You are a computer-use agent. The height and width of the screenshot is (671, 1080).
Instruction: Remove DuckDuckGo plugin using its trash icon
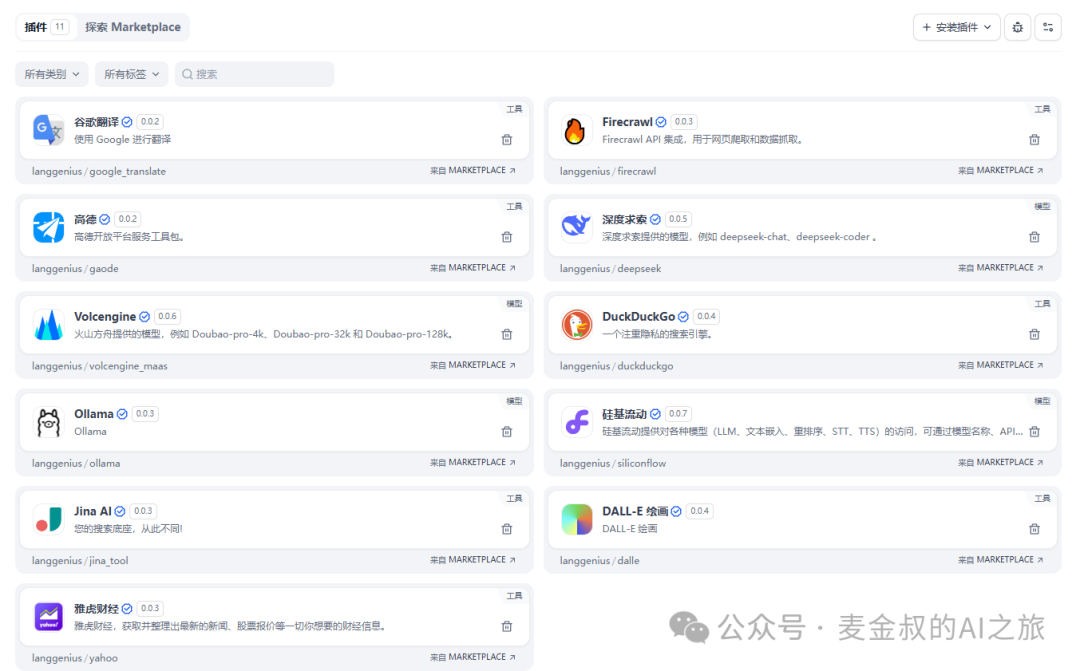1035,334
